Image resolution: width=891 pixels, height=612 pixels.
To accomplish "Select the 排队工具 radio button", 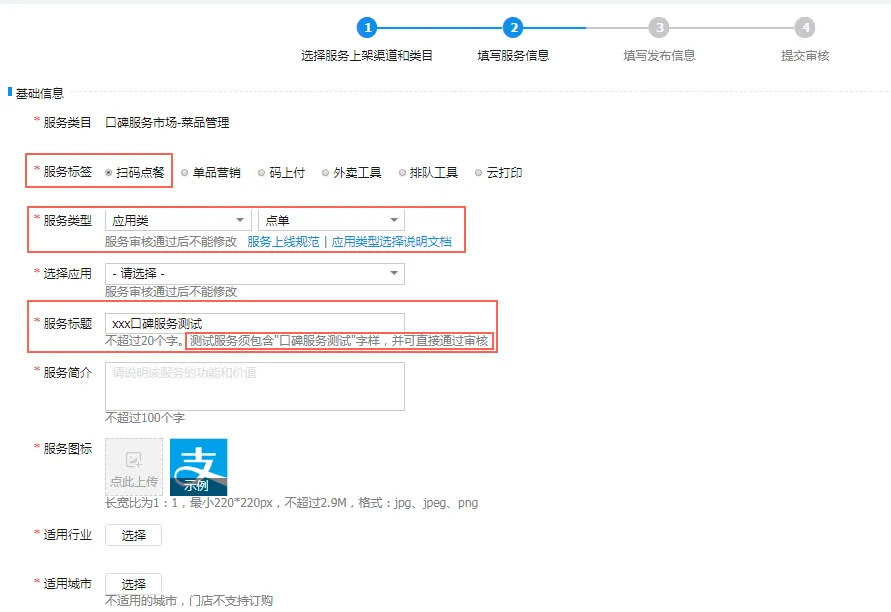I will [402, 173].
